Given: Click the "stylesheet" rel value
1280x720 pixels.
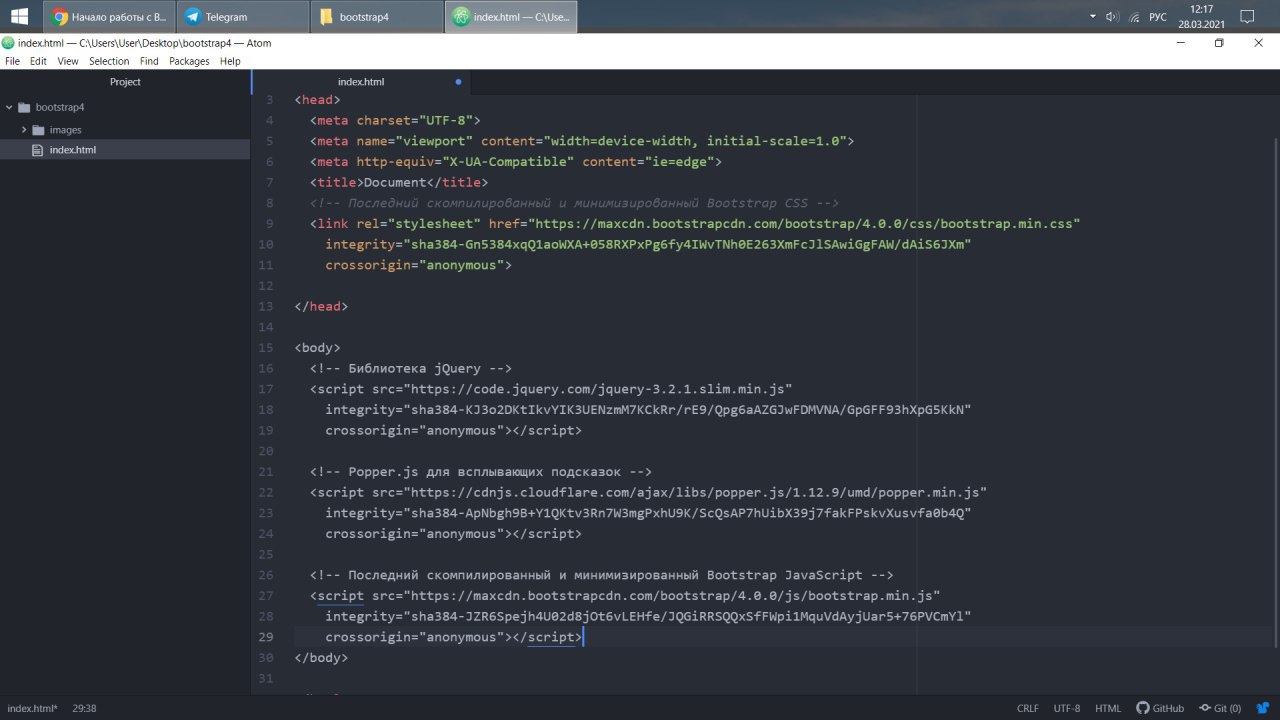Looking at the screenshot, I should (438, 224).
